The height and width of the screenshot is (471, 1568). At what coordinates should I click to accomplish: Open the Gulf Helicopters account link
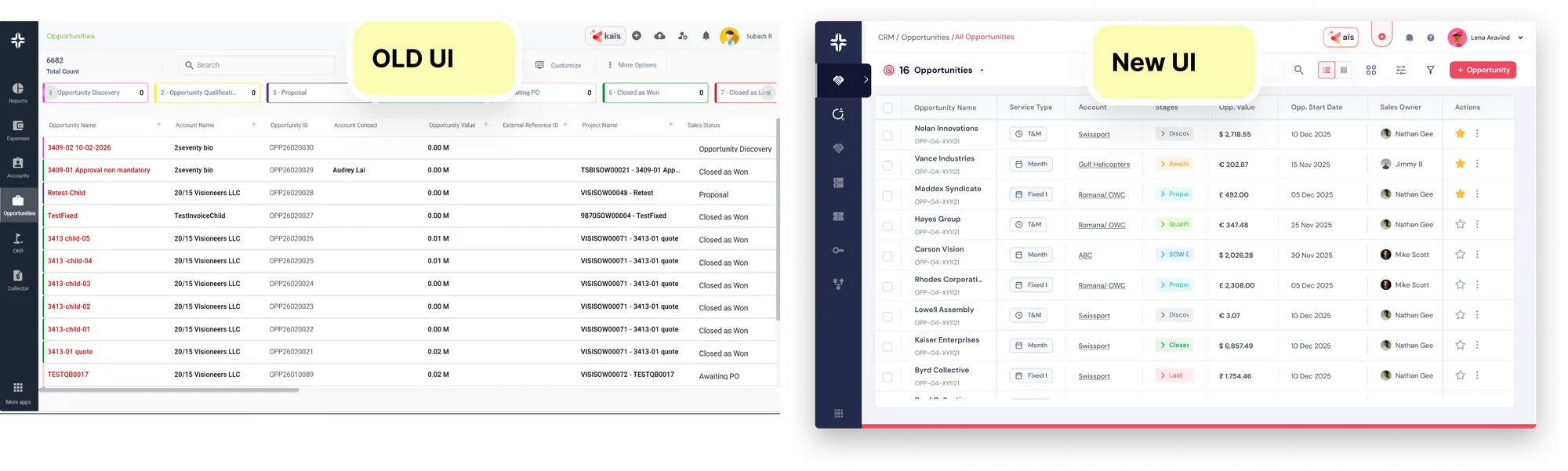[1104, 165]
